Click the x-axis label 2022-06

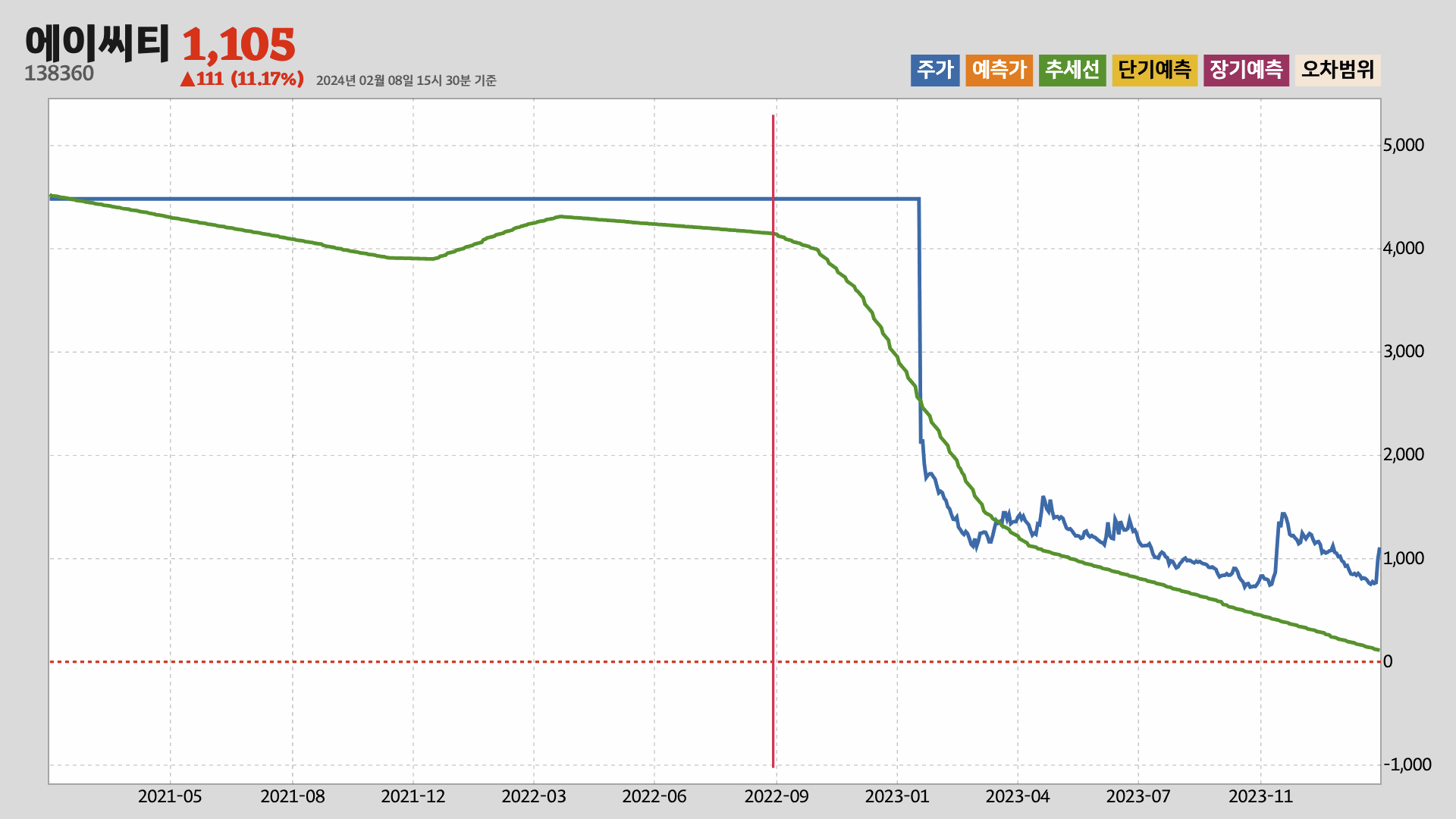tap(654, 796)
